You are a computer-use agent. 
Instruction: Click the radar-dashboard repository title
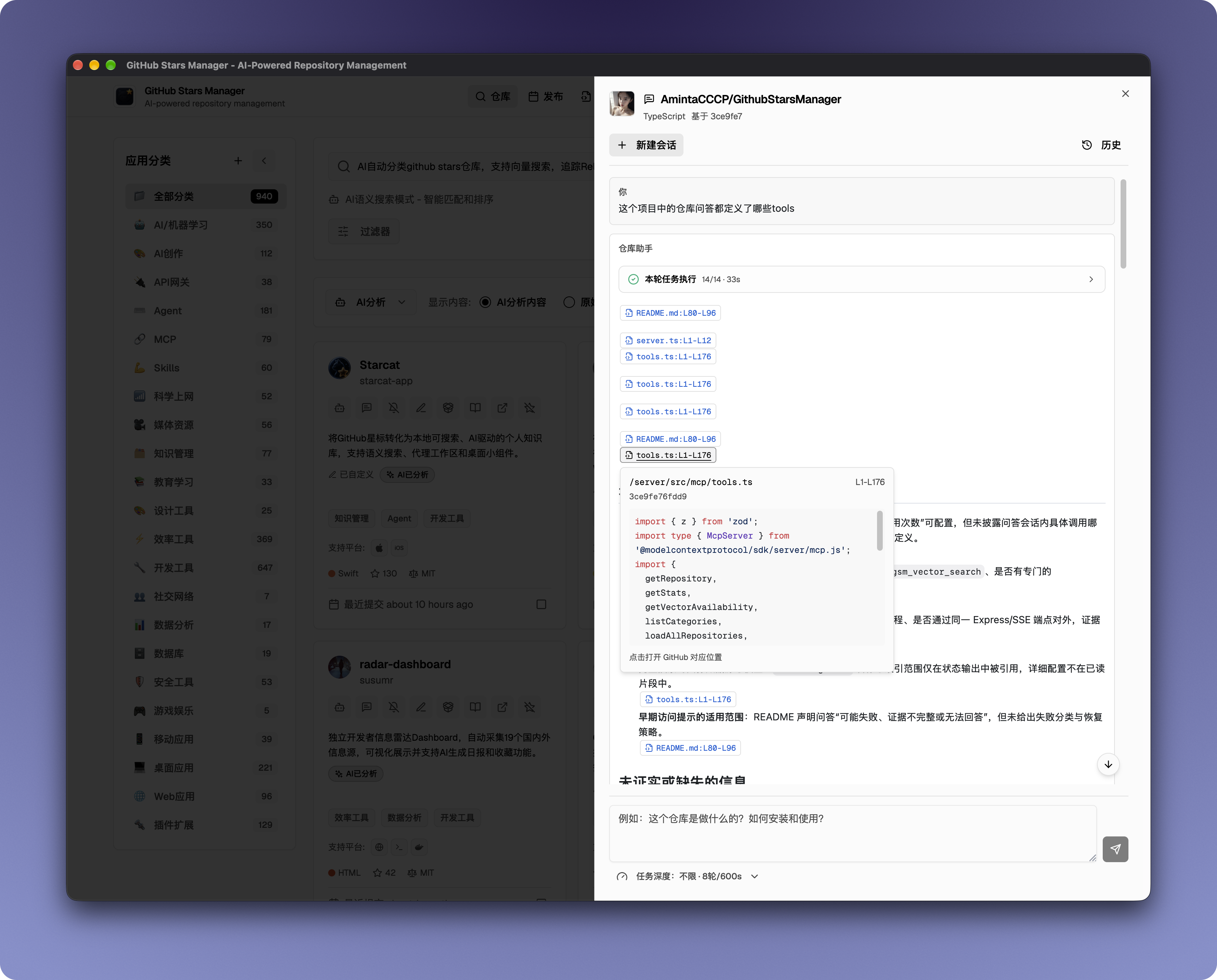[405, 664]
